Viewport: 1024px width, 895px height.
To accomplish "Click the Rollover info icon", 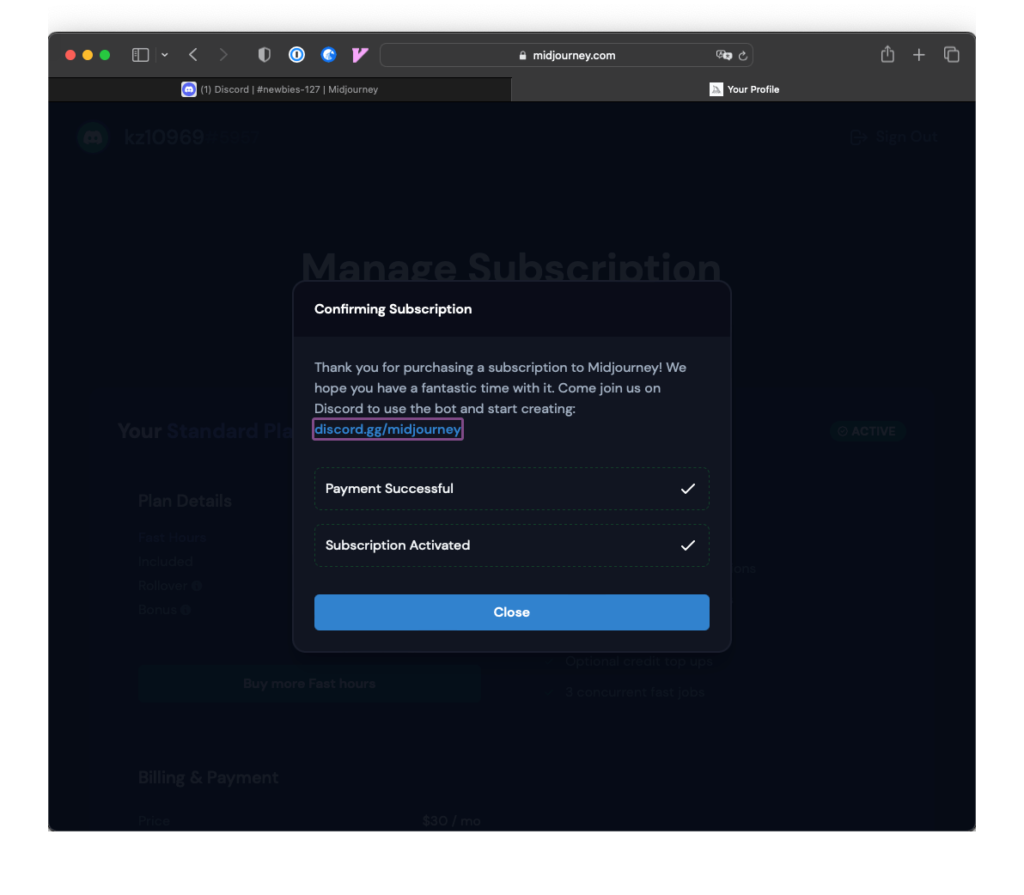I will coord(197,586).
